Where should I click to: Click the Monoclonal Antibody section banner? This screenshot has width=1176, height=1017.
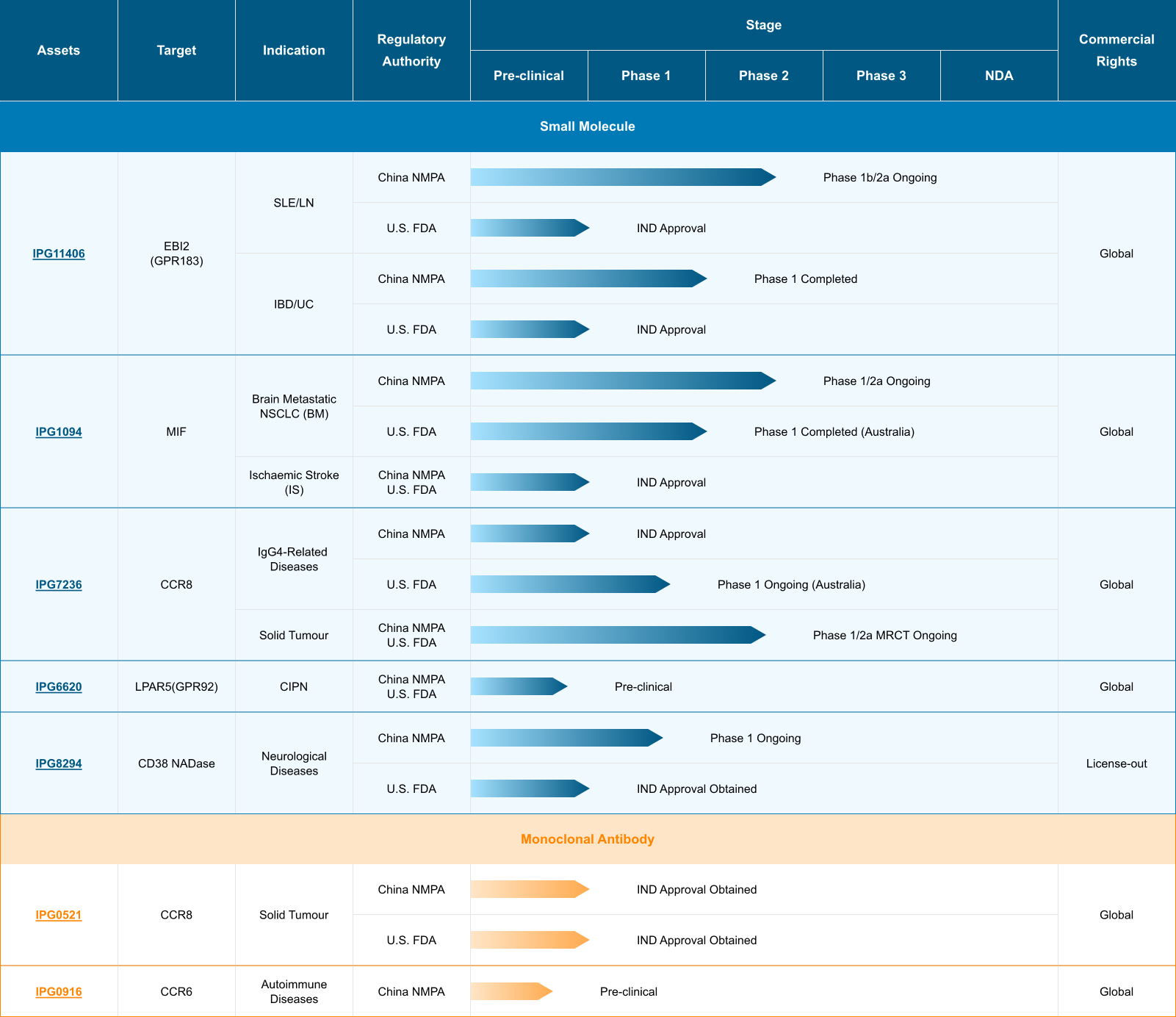tap(587, 839)
